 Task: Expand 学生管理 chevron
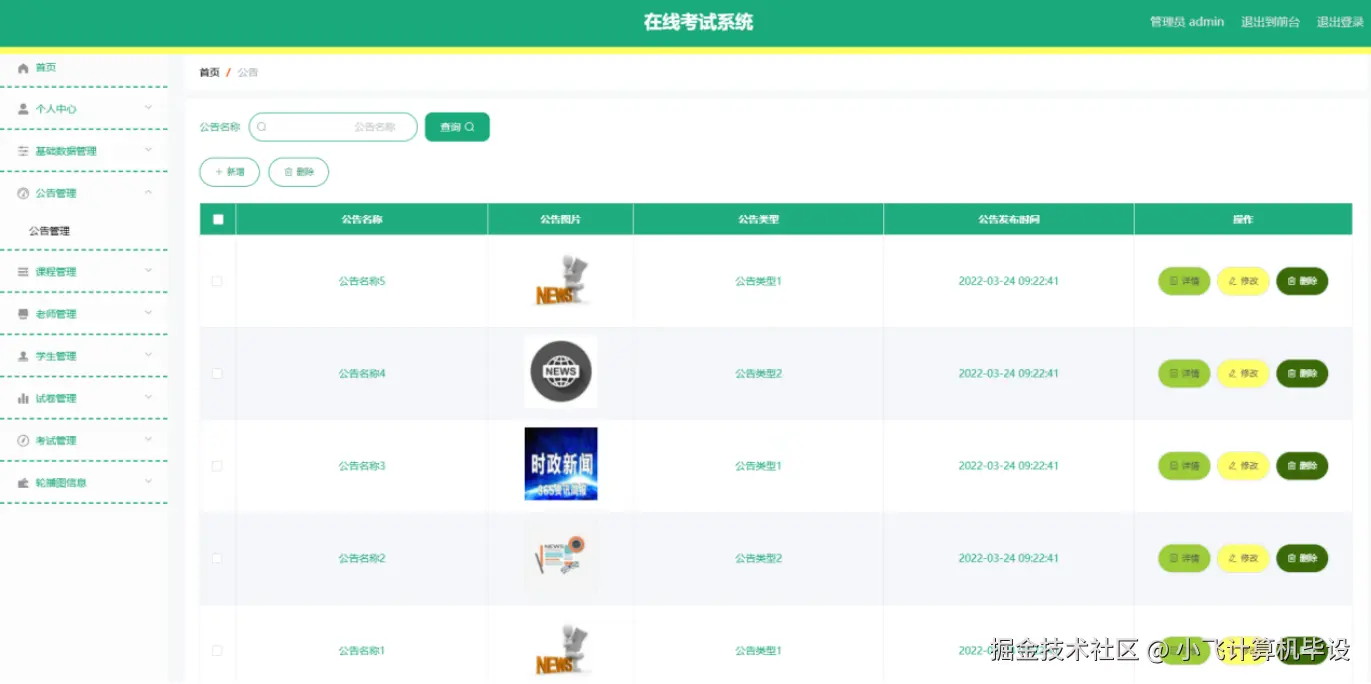[x=148, y=355]
